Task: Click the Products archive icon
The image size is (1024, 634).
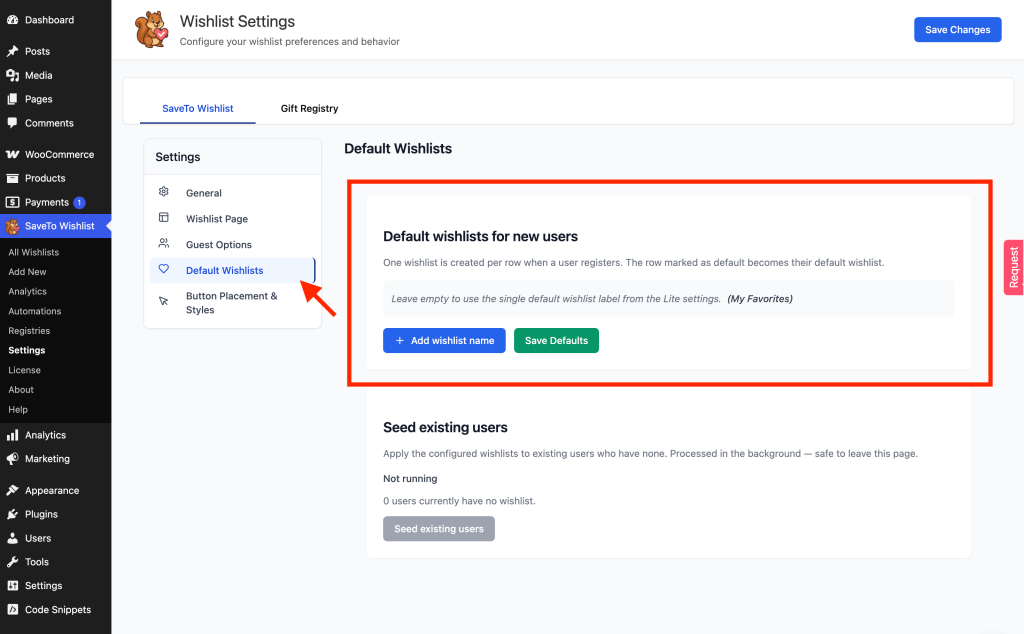Action: (12, 178)
